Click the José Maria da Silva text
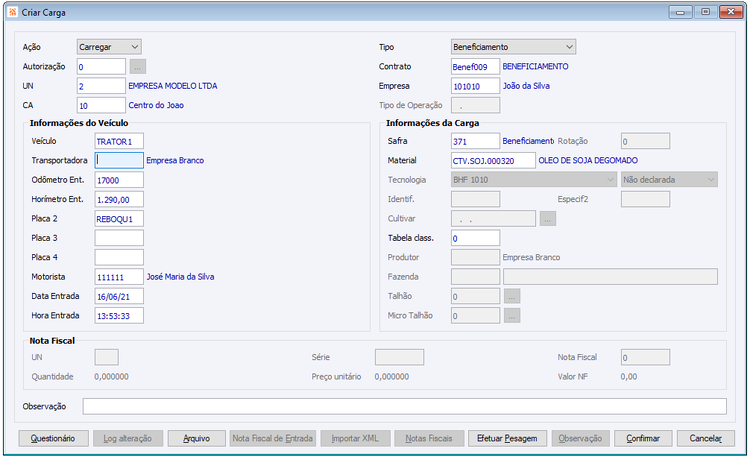Image resolution: width=750 pixels, height=457 pixels. [180, 277]
